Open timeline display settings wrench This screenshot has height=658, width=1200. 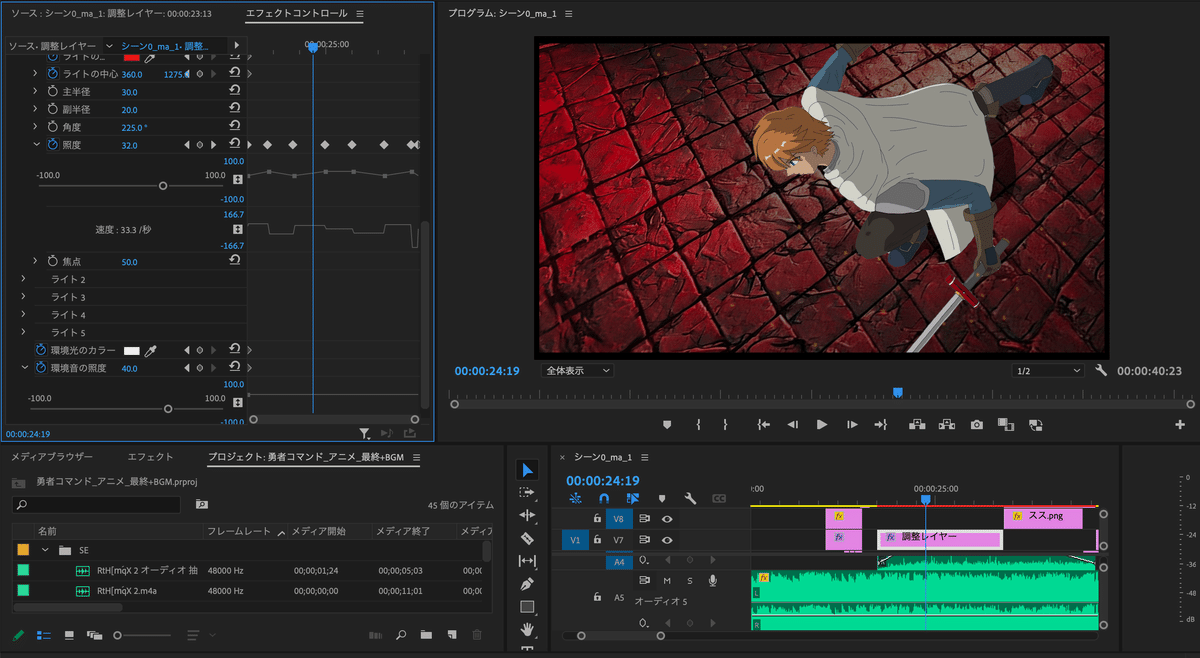(690, 498)
